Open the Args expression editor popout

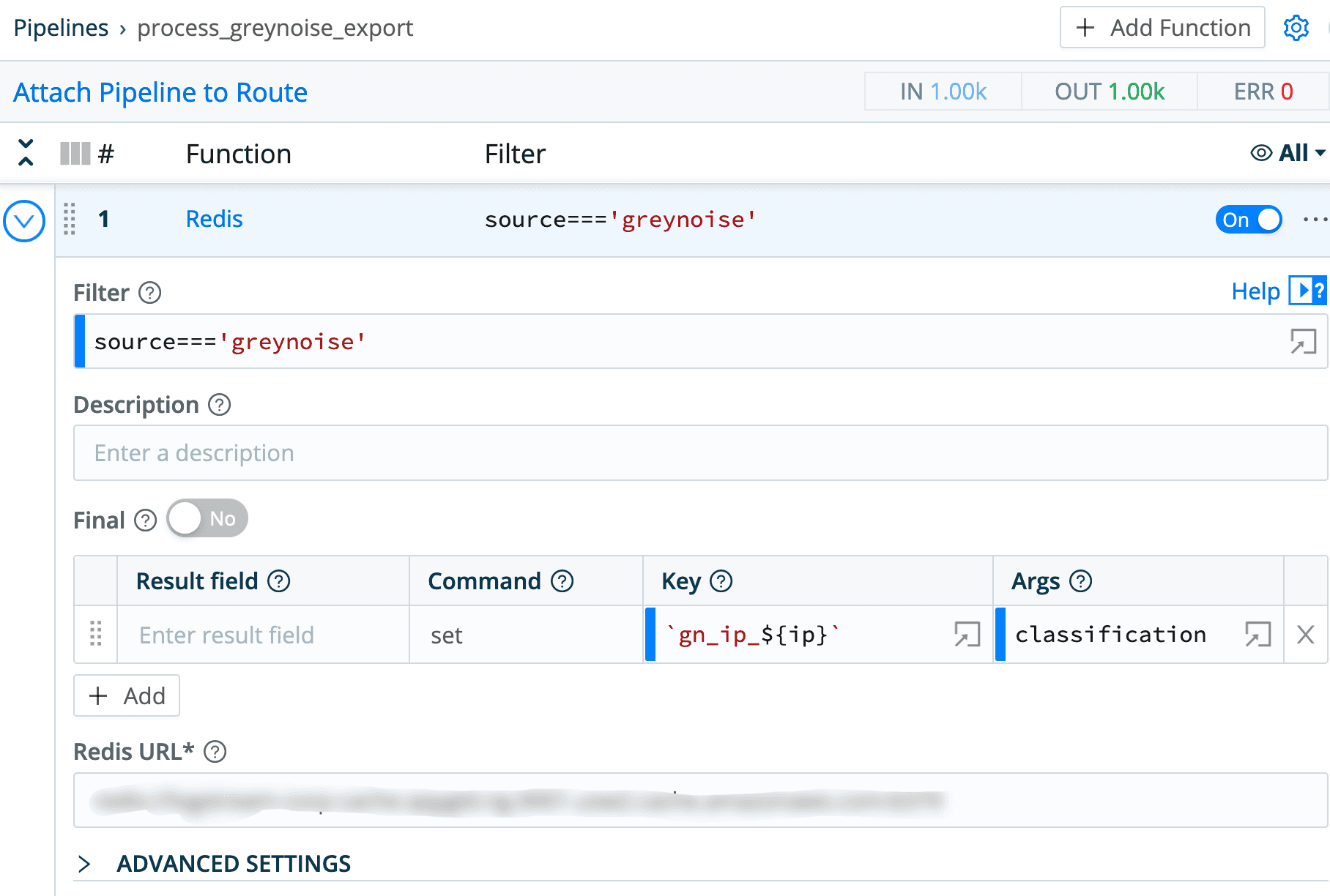coord(1257,634)
